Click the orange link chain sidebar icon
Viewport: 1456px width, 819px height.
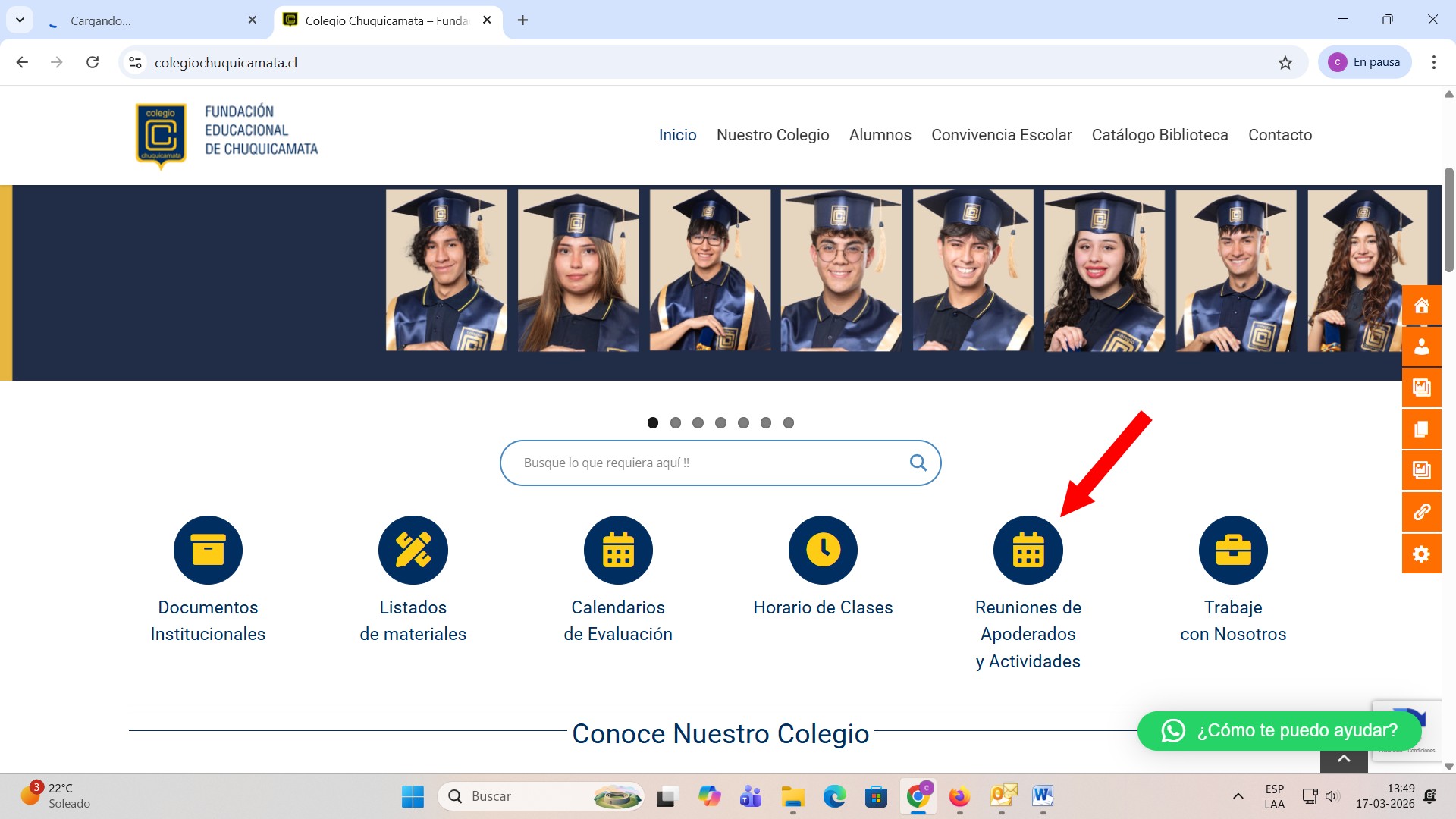click(1421, 512)
